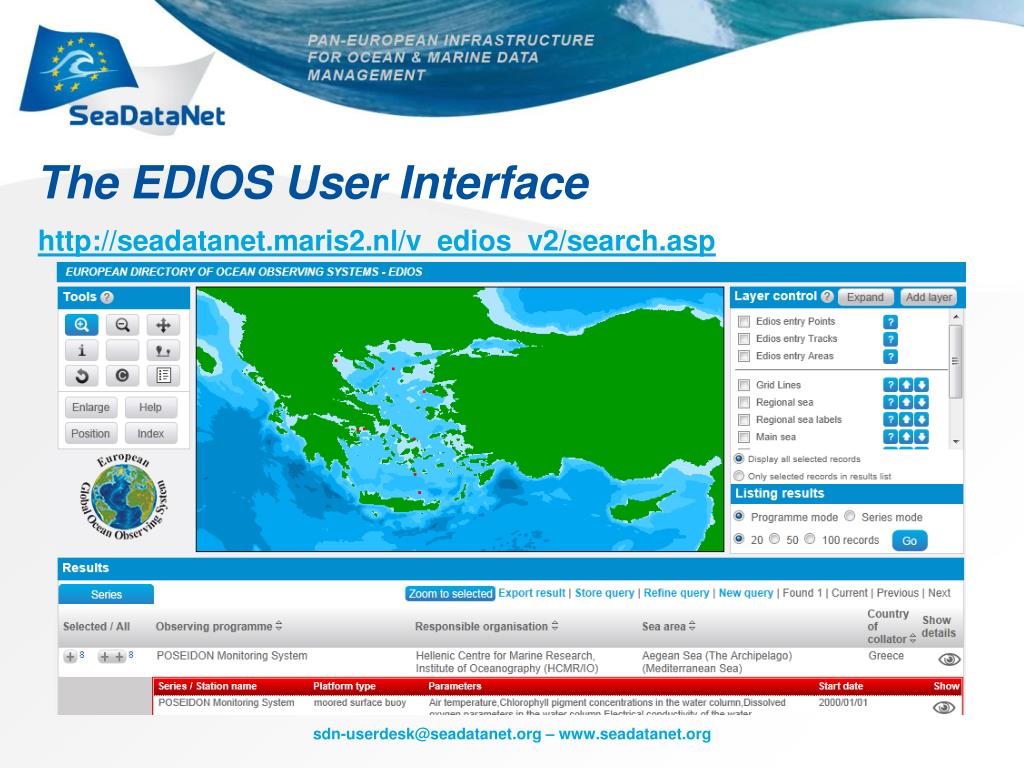
Task: Choose Programme mode listing
Action: [x=739, y=516]
